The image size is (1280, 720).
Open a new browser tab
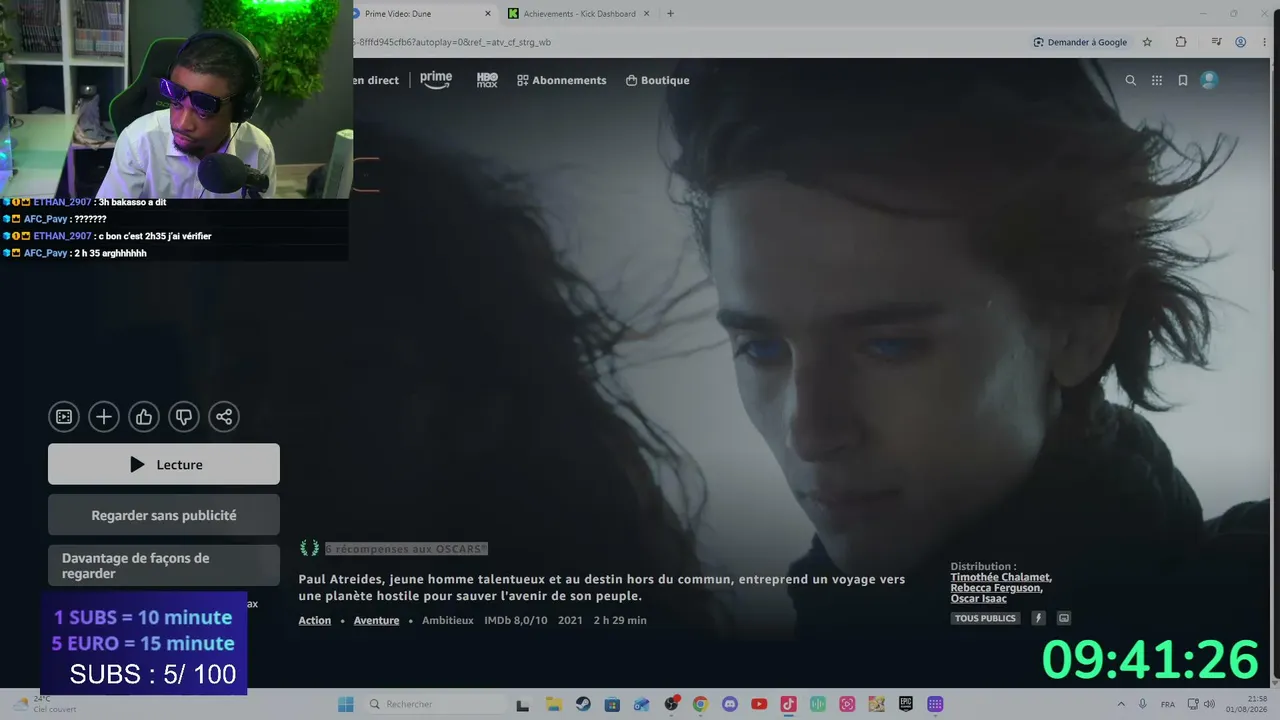[x=670, y=14]
